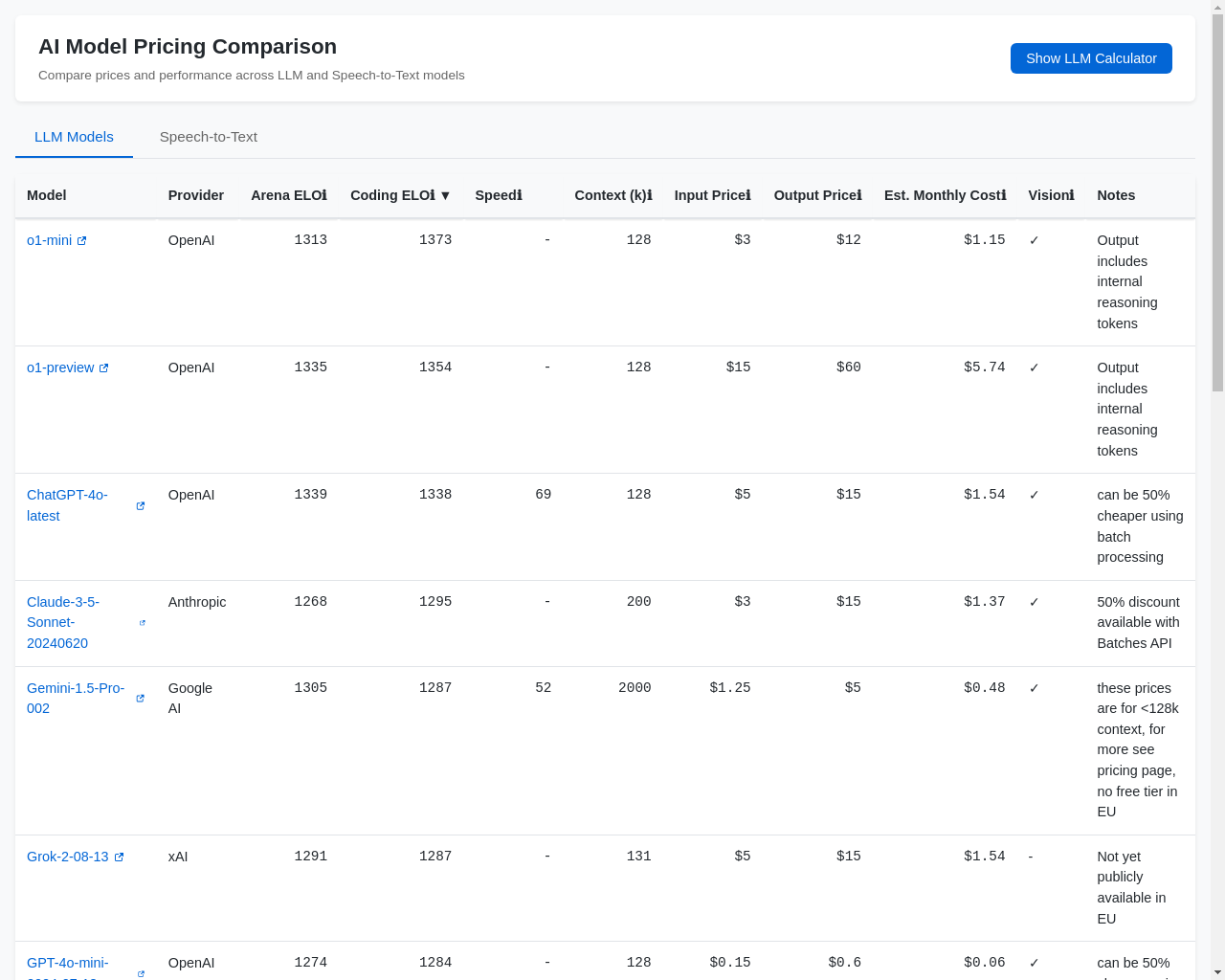Click the Vision checkmark in the o1-mini row
Screen dimensions: 1225x980
click(1035, 240)
